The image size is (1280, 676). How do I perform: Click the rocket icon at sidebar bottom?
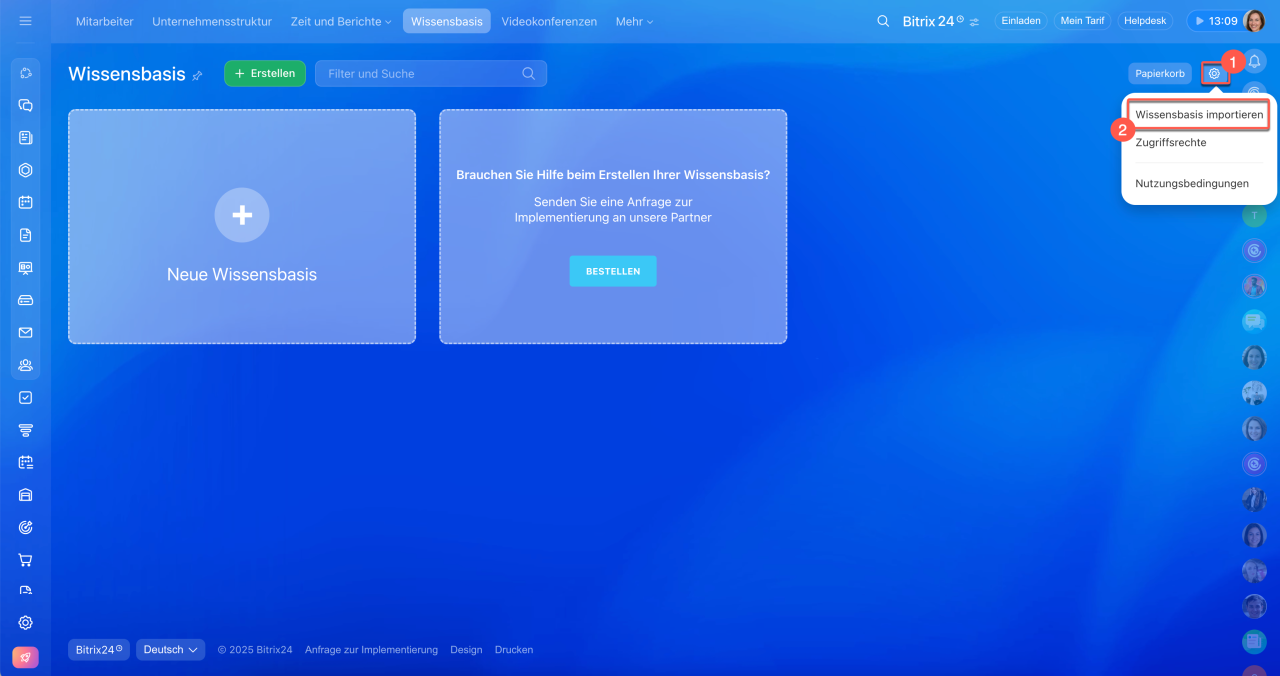click(x=26, y=658)
